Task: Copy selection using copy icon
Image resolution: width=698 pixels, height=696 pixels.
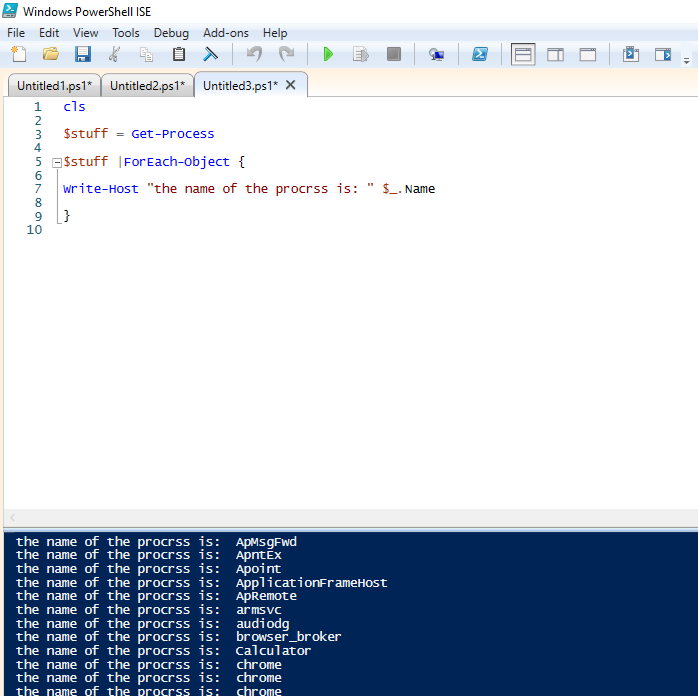Action: click(146, 54)
